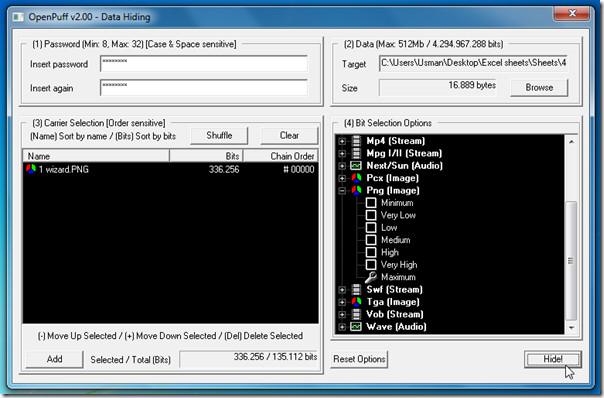The height and width of the screenshot is (398, 604).
Task: Check the Very Low bit selection box
Action: pos(371,215)
